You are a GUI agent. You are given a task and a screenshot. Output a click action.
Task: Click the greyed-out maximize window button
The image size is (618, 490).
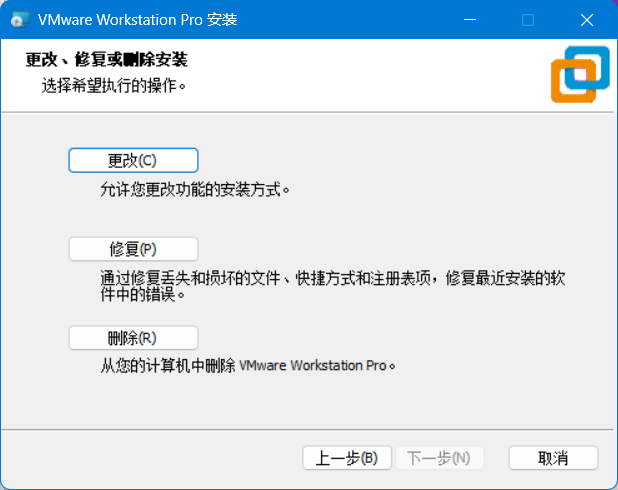[x=528, y=20]
